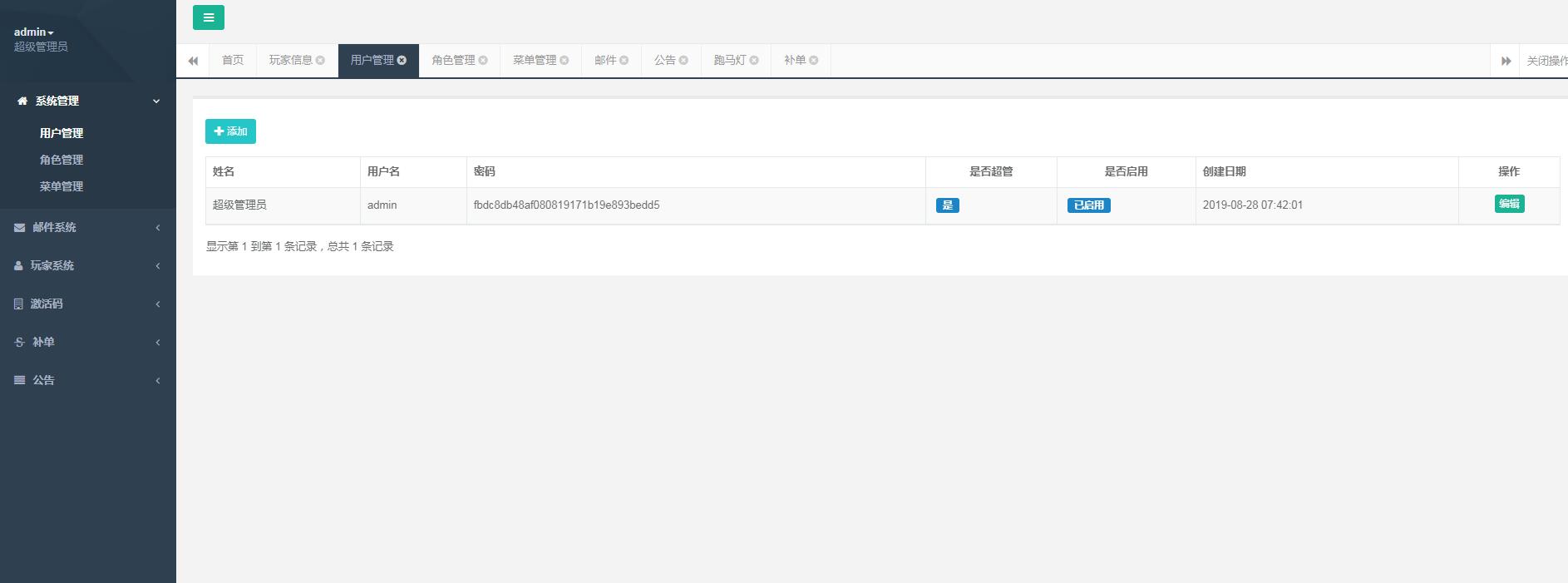Viewport: 1568px width, 583px height.
Task: Click the 添加 button to add user
Action: click(230, 131)
